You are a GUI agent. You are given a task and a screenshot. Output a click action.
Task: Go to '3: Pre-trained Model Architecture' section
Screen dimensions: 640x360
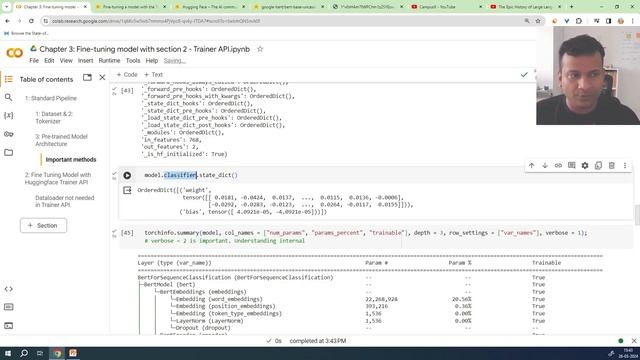61,140
